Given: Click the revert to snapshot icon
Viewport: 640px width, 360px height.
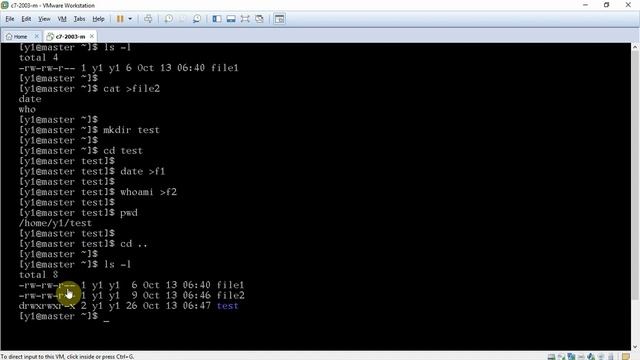Looking at the screenshot, I should (x=182, y=19).
